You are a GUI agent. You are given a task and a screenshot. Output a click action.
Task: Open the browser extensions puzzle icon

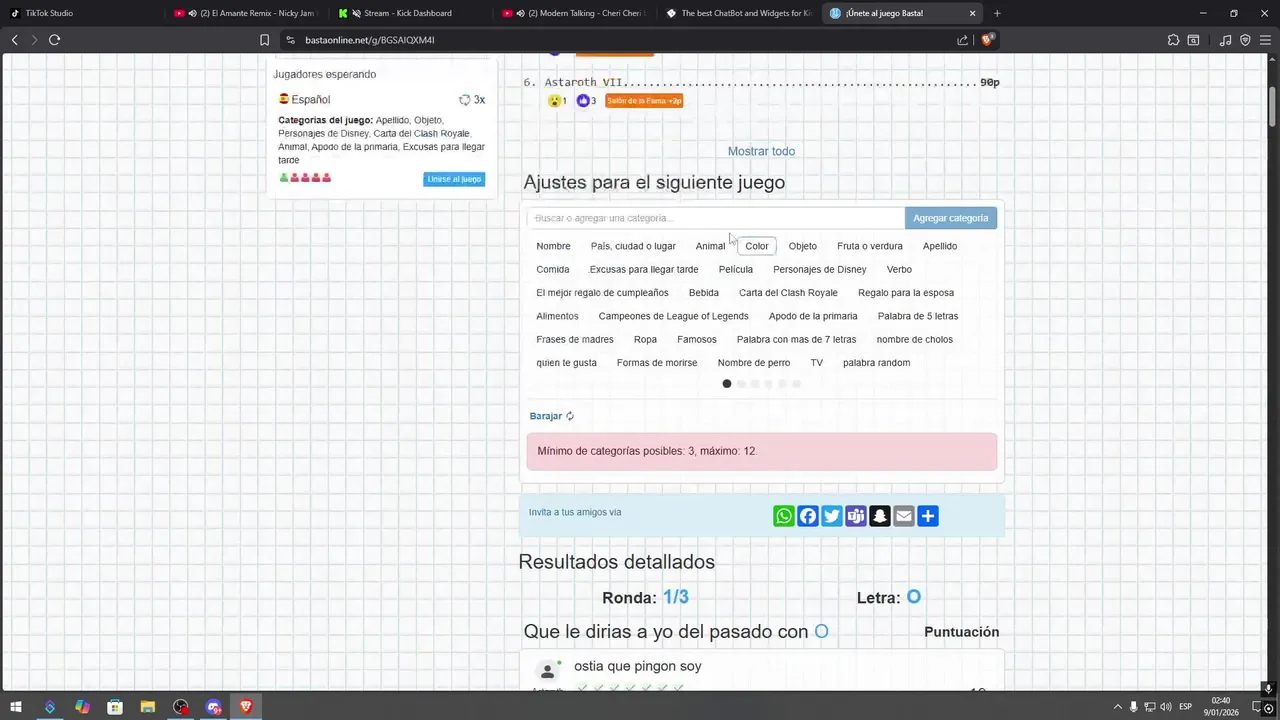1173,40
